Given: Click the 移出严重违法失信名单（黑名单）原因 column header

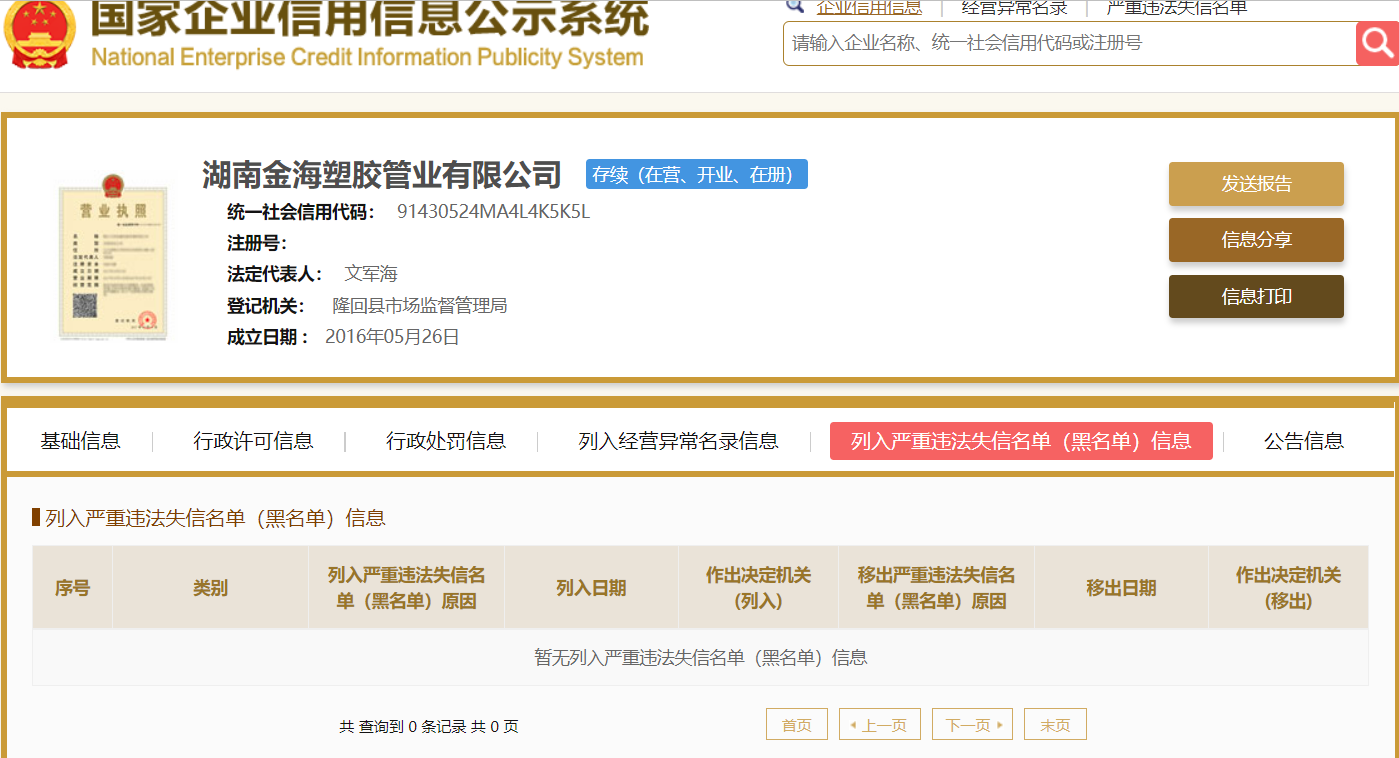Looking at the screenshot, I should pyautogui.click(x=936, y=588).
